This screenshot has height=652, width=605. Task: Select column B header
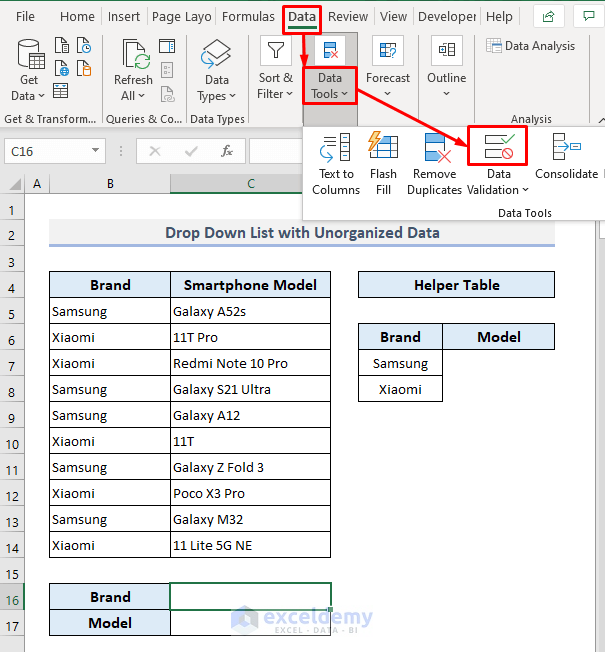pyautogui.click(x=110, y=183)
